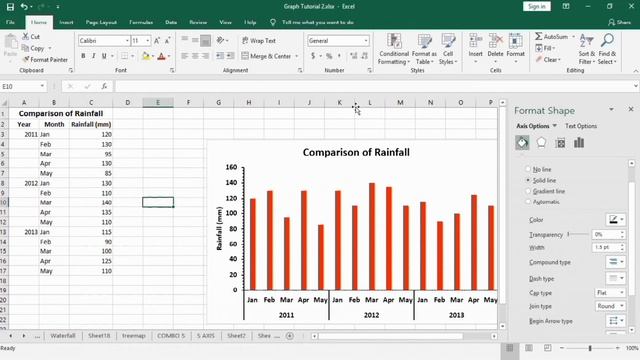Open Sort & Filter
Screen dimensions: 640x360
[587, 49]
